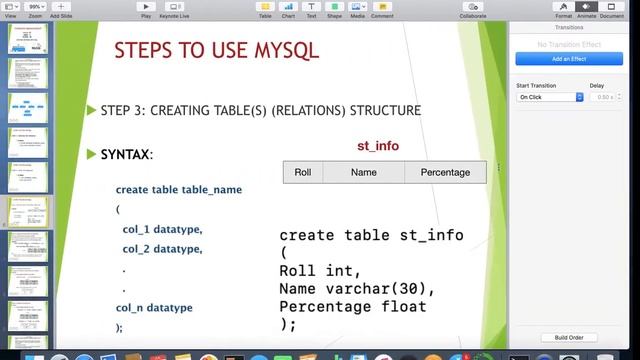
Task: Open the View menu in the Keynote toolbar
Action: (11, 7)
